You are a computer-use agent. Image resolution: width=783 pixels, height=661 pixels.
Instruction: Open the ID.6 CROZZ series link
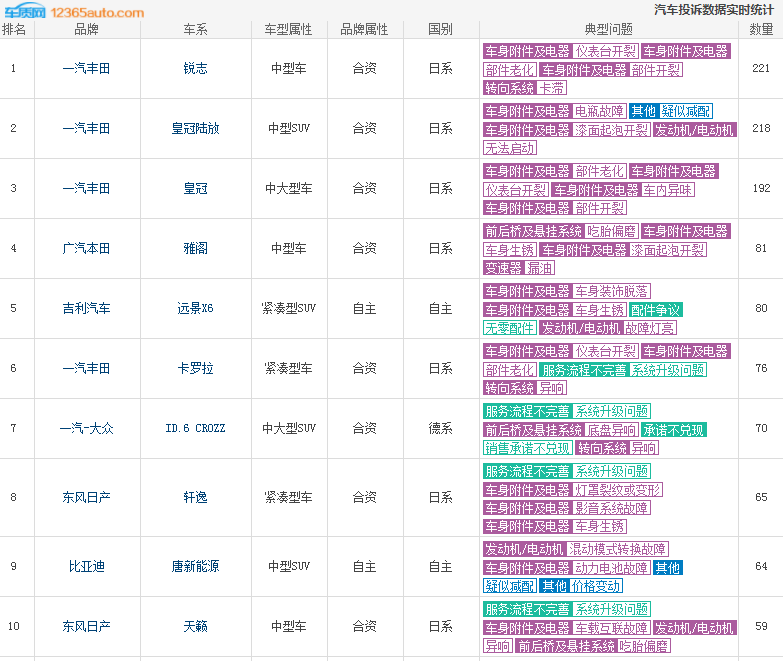195,428
